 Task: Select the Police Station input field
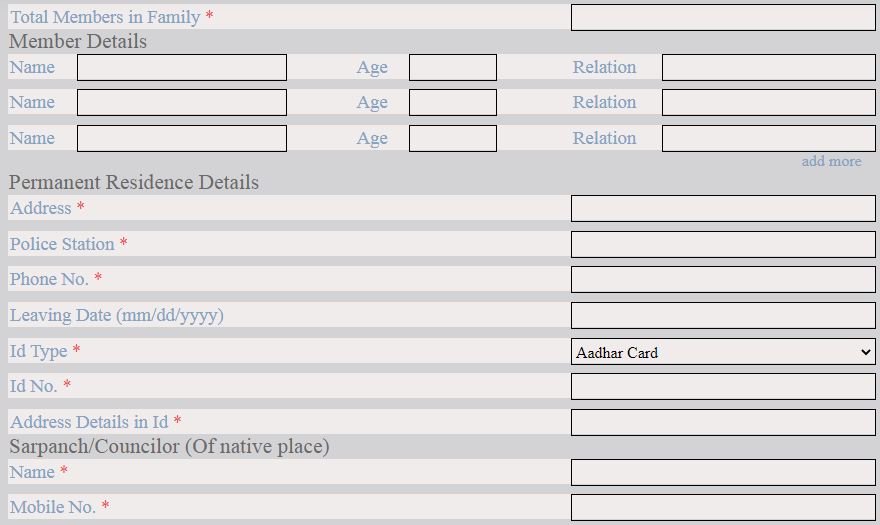point(722,244)
